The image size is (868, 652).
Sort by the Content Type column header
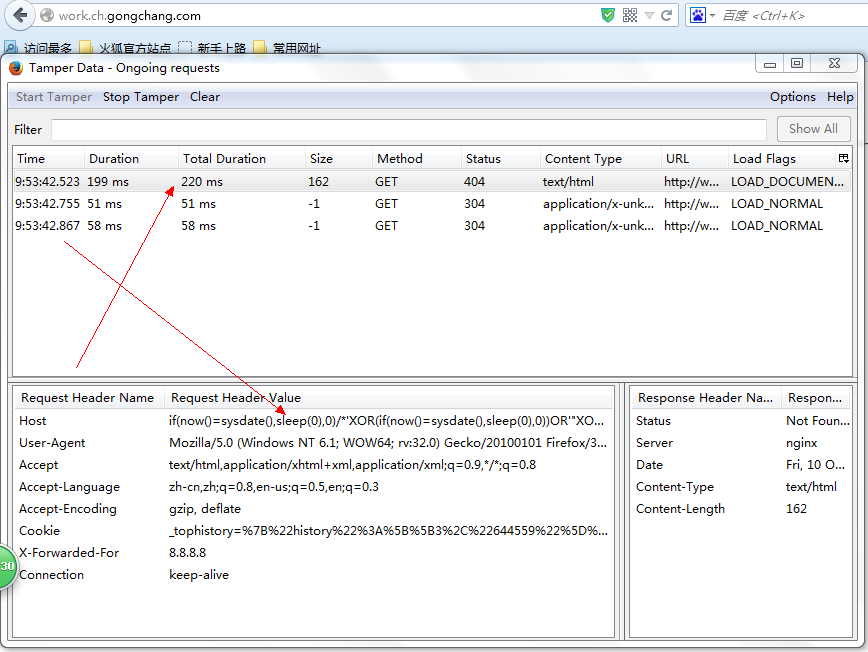[x=601, y=159]
